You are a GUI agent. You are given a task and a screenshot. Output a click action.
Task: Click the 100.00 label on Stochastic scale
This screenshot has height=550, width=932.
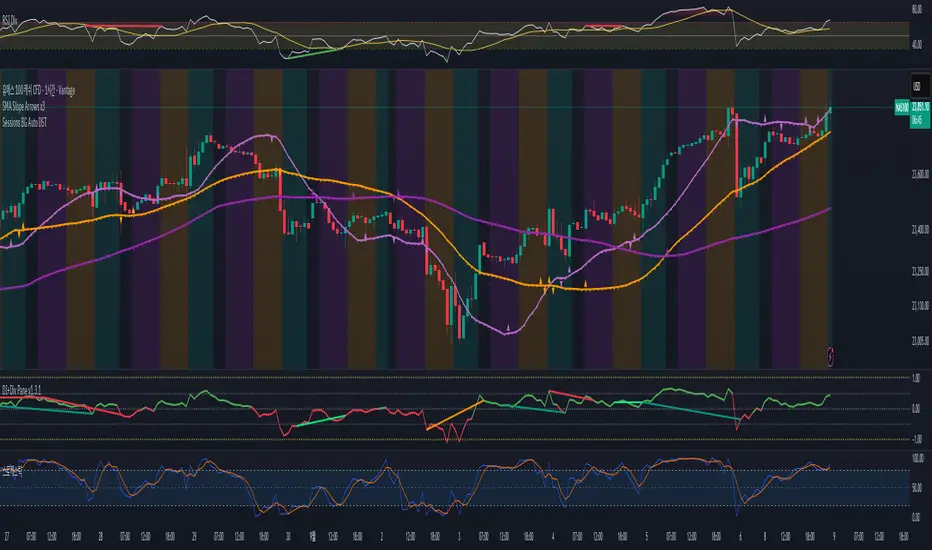point(915,457)
